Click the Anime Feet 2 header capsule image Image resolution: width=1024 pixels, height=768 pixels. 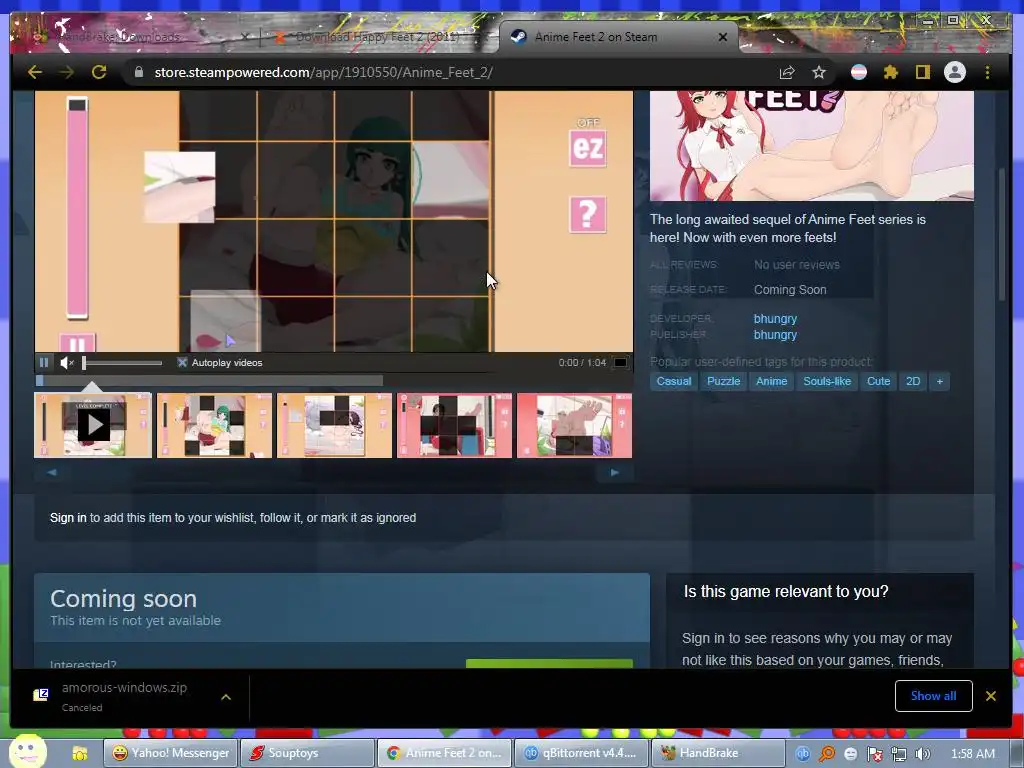(812, 145)
